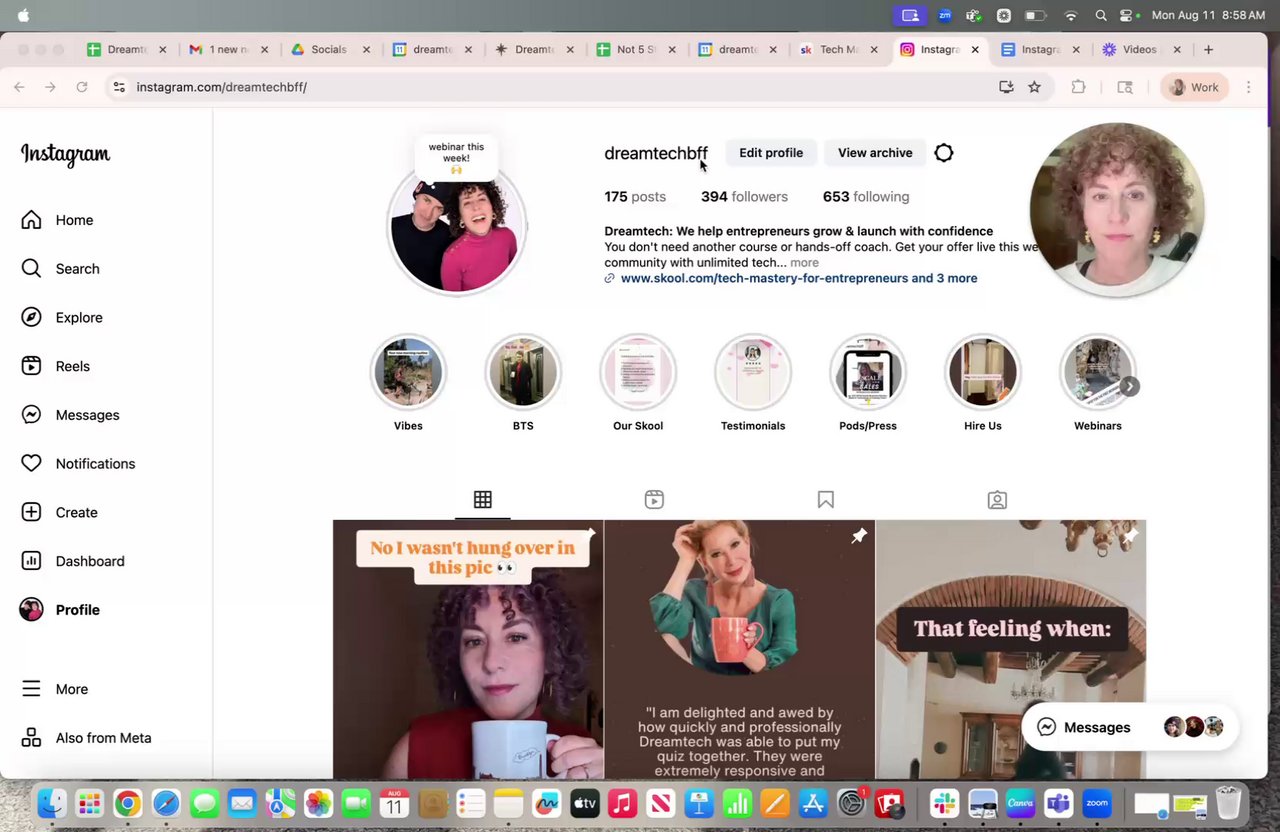Viewport: 1280px width, 832px height.
Task: Show next highlights with arrow chevron
Action: 1129,386
